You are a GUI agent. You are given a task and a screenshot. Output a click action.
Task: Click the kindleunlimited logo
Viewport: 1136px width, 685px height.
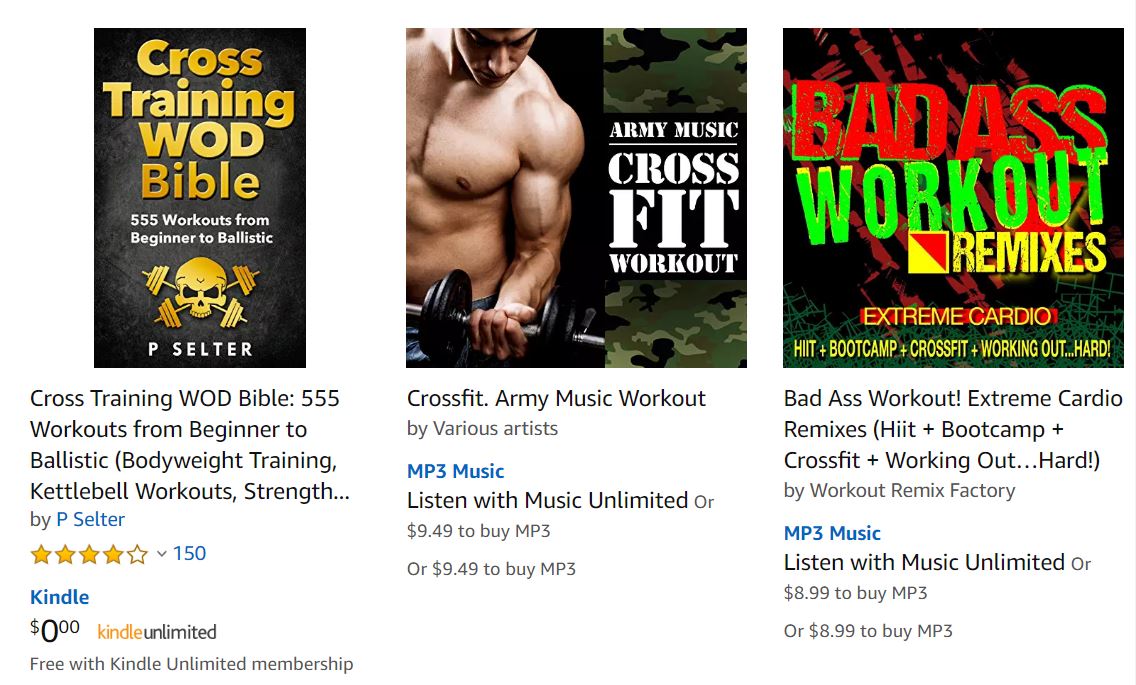156,632
